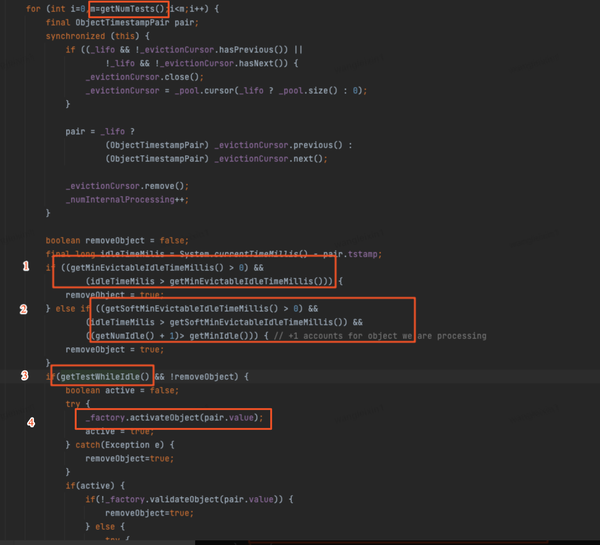The width and height of the screenshot is (600, 545).
Task: Click 'idleTimeMilis > getSoftMinEvictableIdleTimeMillis()' comparison
Action: (x=216, y=322)
